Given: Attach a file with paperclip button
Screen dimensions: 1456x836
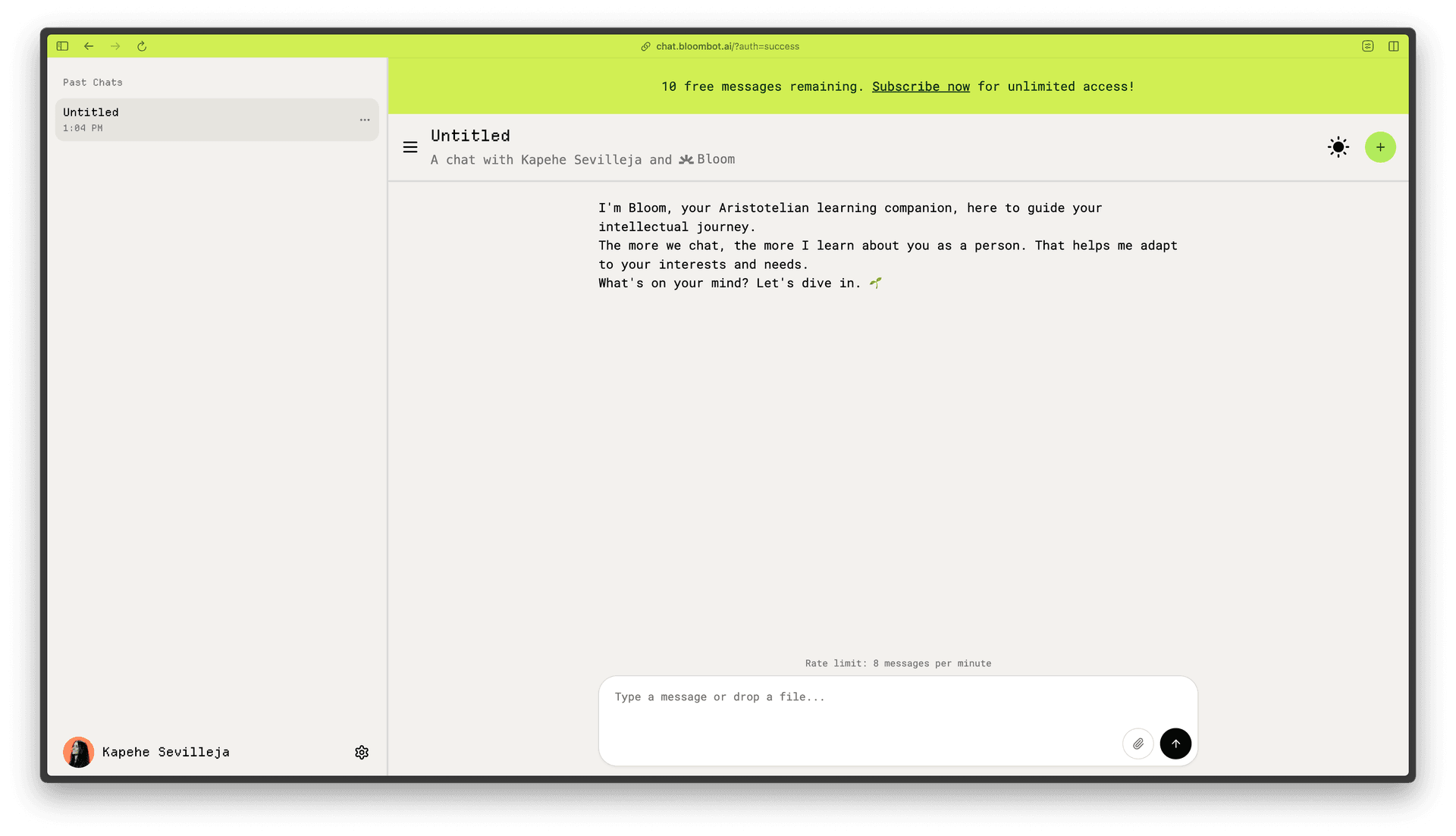Looking at the screenshot, I should coord(1138,744).
